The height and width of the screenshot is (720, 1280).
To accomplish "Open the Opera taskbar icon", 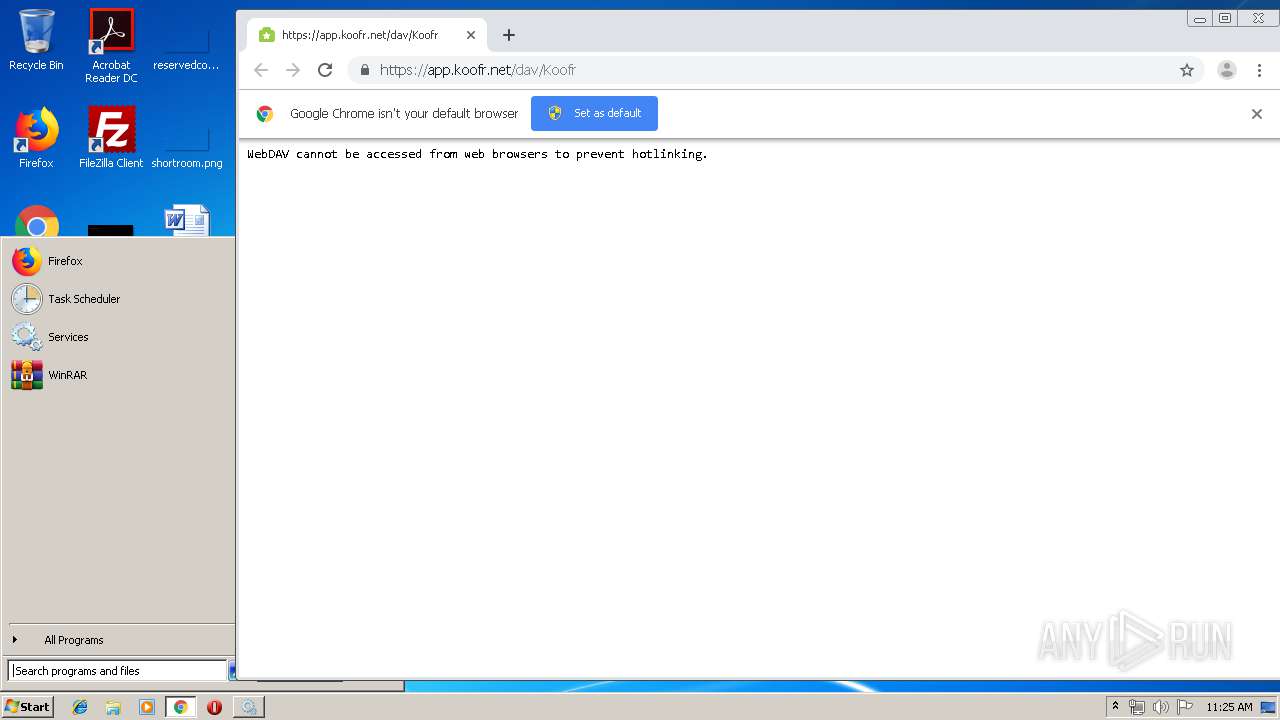I will point(214,707).
